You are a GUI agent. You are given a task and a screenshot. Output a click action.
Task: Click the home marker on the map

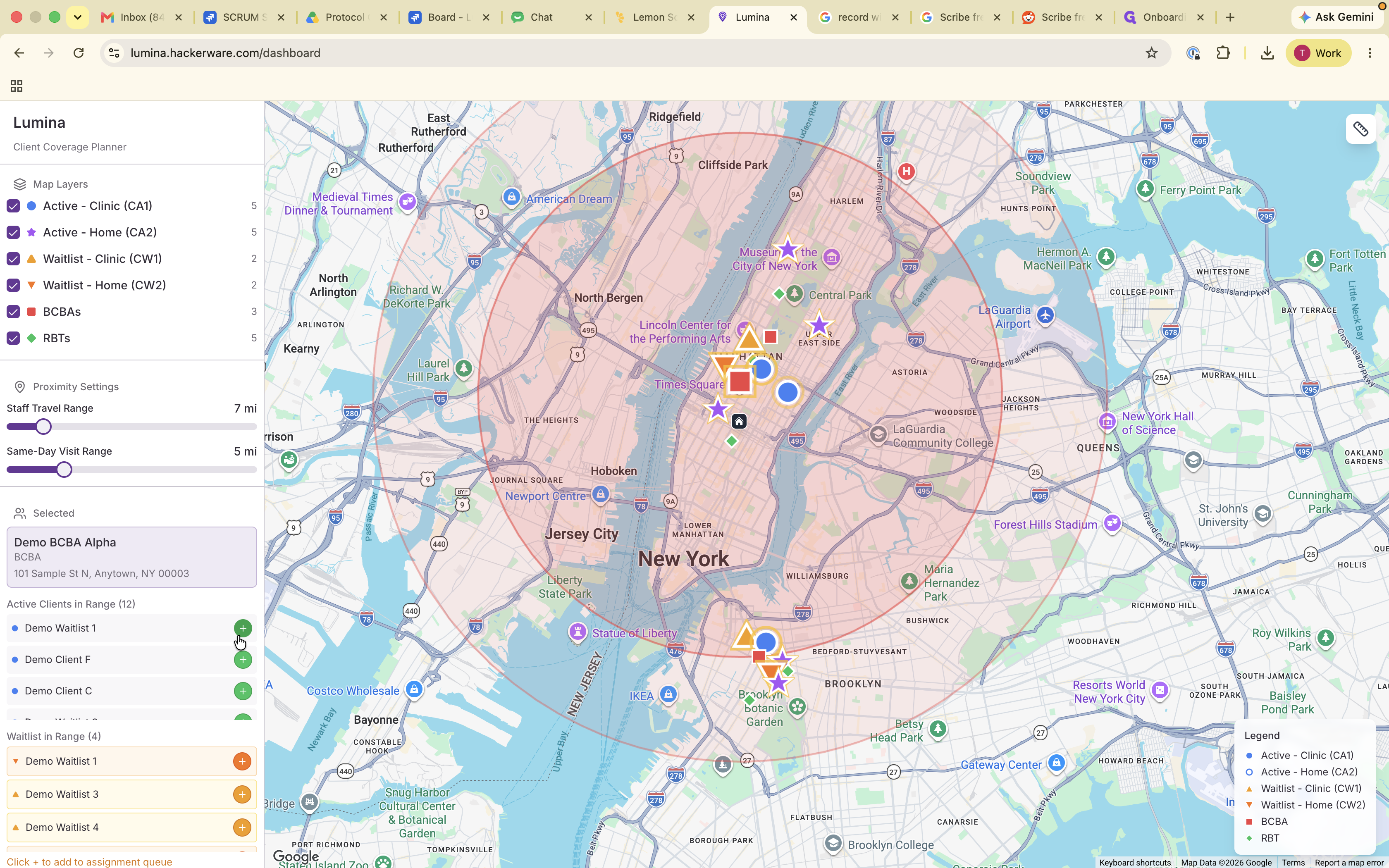739,422
